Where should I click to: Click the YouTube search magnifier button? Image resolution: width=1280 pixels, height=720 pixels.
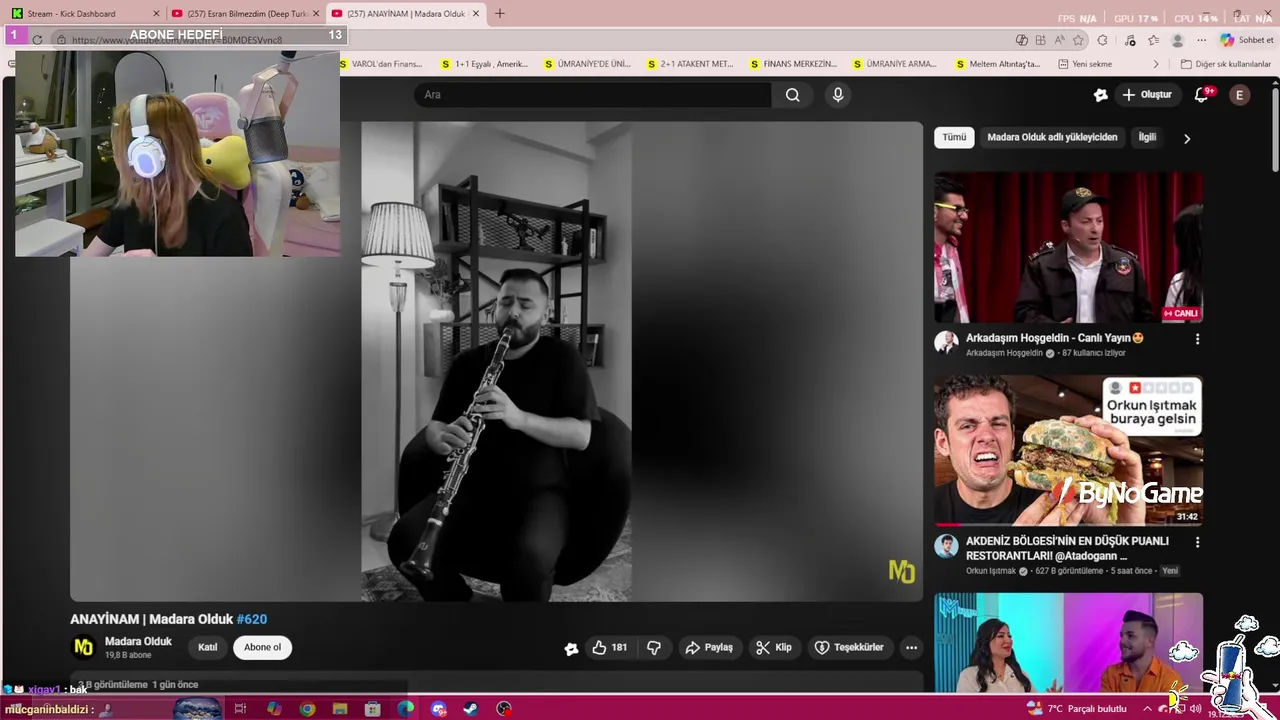click(x=792, y=95)
